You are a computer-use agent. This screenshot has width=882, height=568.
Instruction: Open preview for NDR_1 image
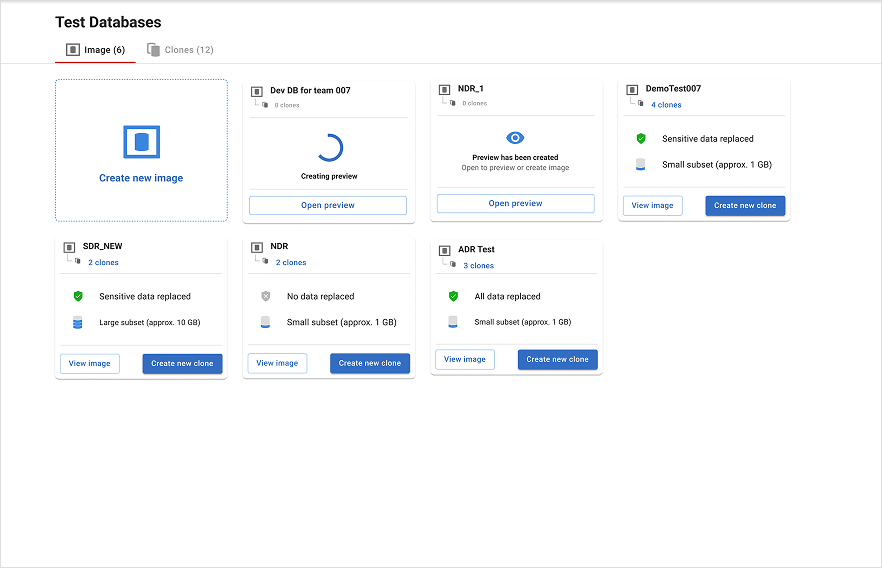tap(515, 204)
